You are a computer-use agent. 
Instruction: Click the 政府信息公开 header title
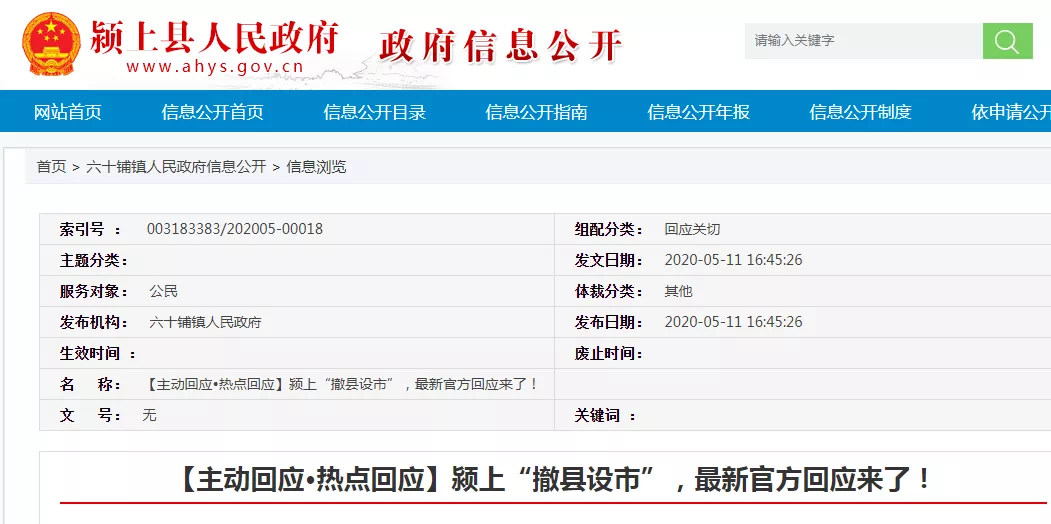(x=501, y=46)
